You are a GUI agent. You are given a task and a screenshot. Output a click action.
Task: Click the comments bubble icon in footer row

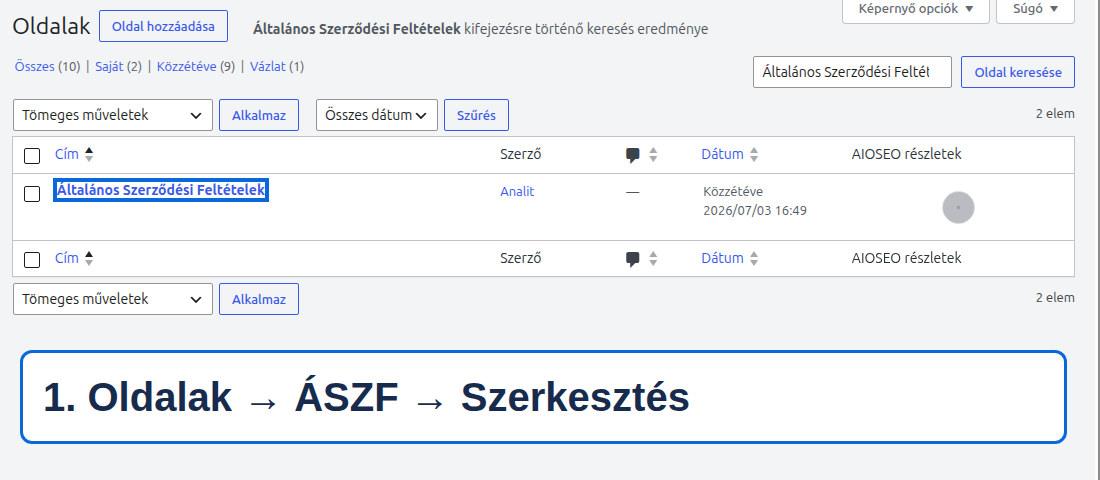(x=633, y=259)
